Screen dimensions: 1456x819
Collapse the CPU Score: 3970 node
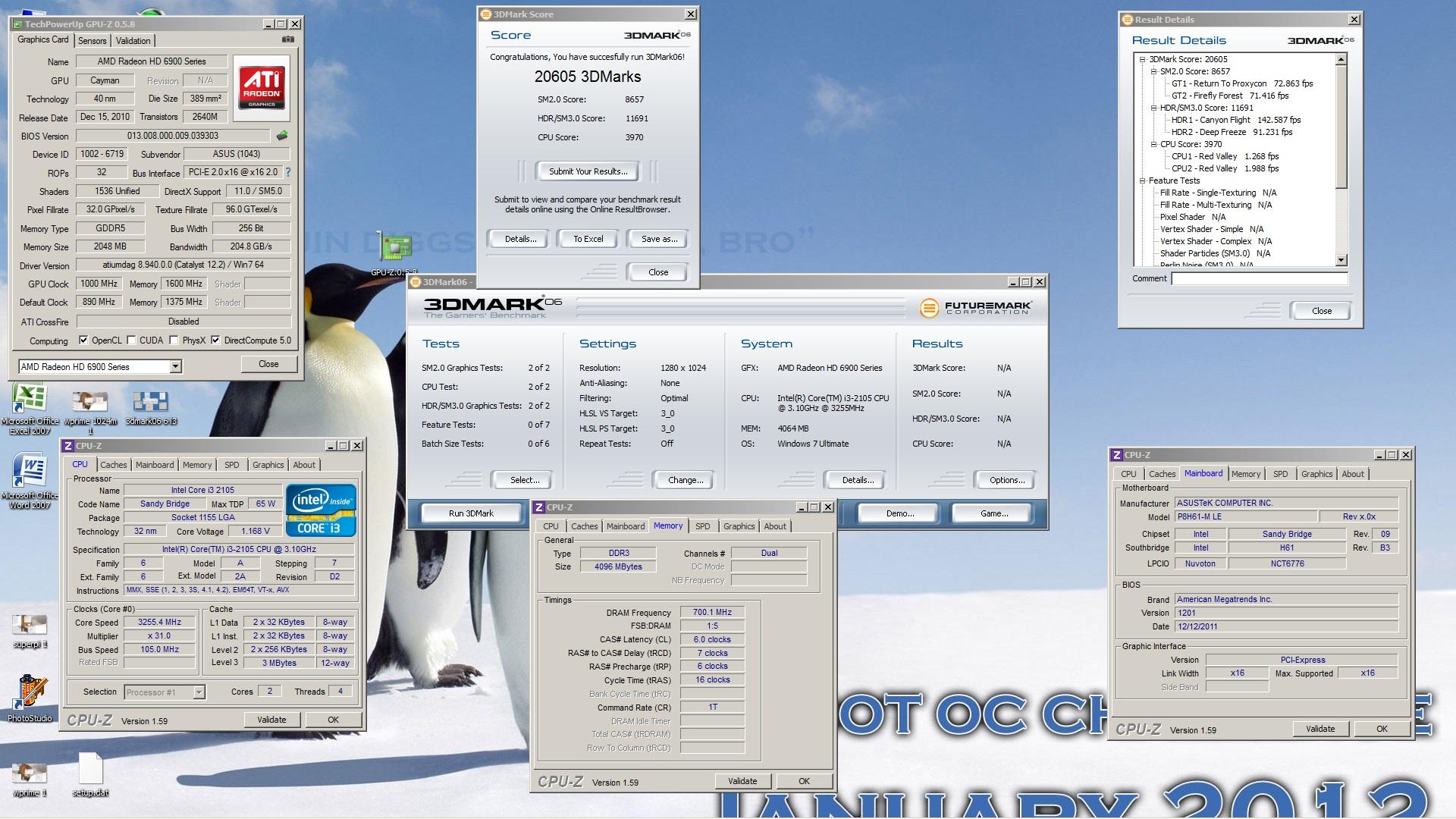(1154, 144)
